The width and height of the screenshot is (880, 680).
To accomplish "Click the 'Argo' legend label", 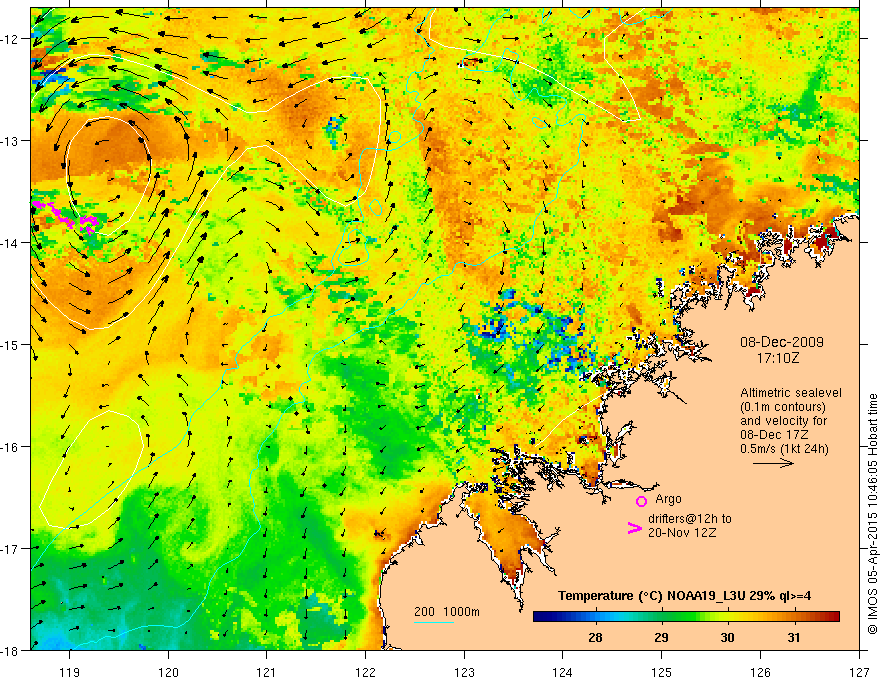I will pos(668,499).
